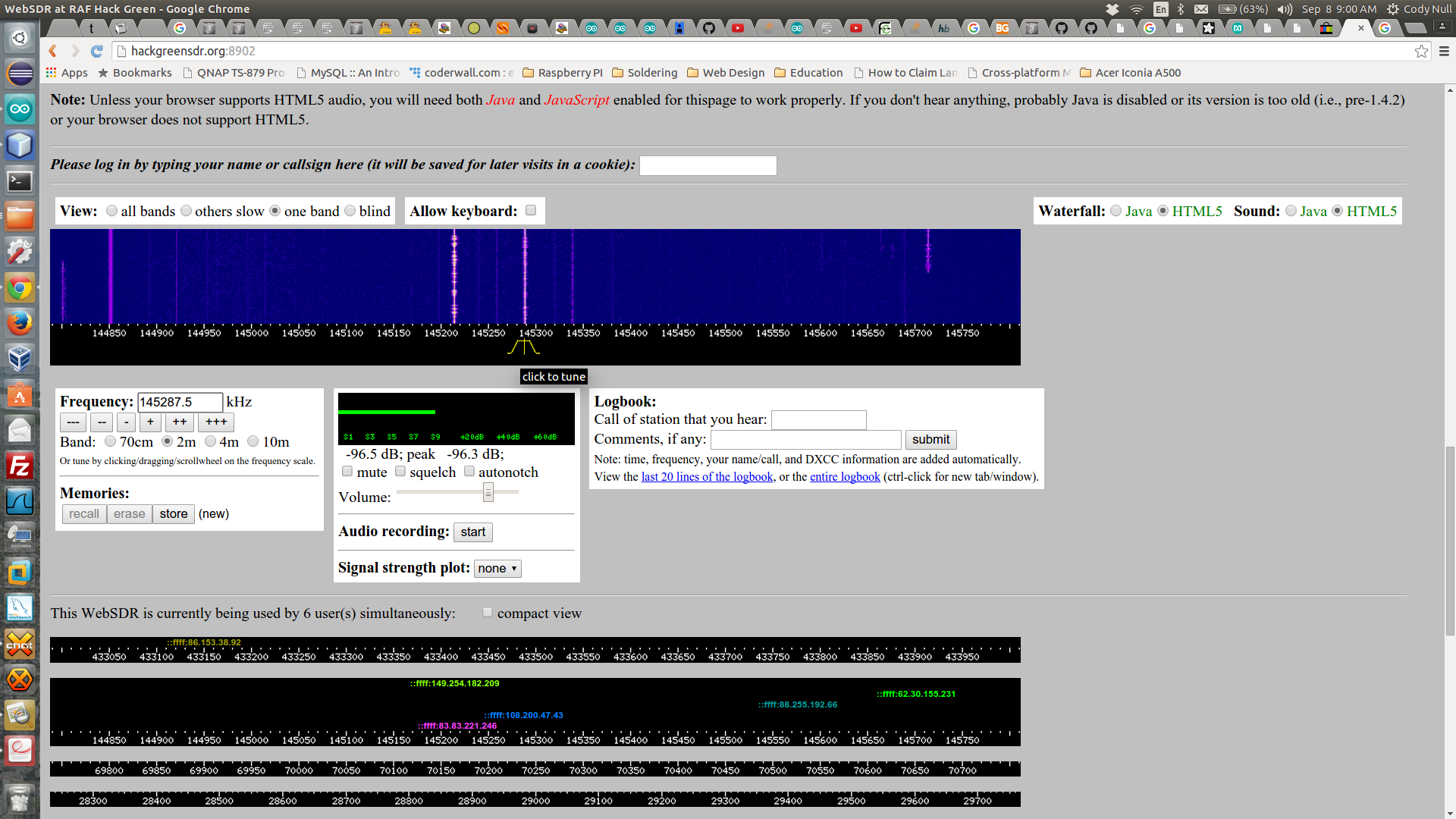
Task: Enable the Allow keyboard checkbox
Action: tap(531, 210)
